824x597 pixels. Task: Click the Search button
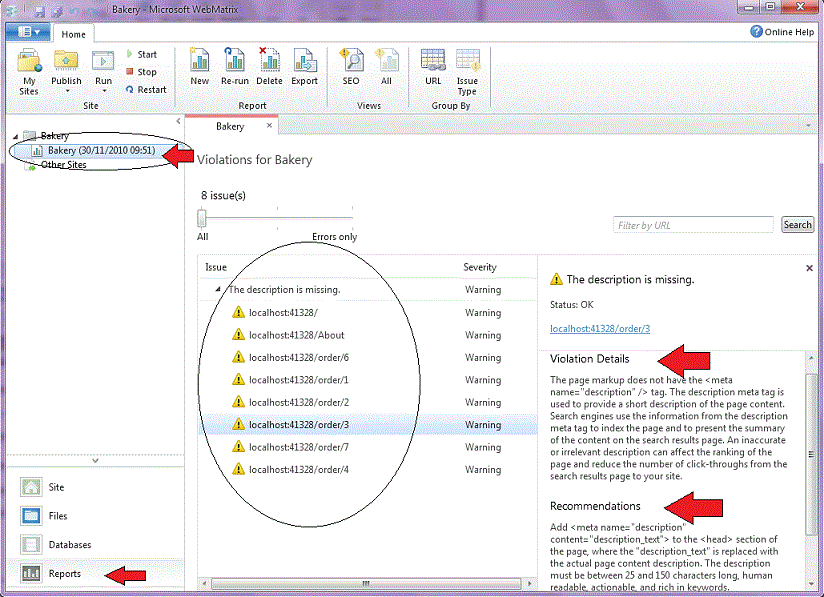pos(797,224)
